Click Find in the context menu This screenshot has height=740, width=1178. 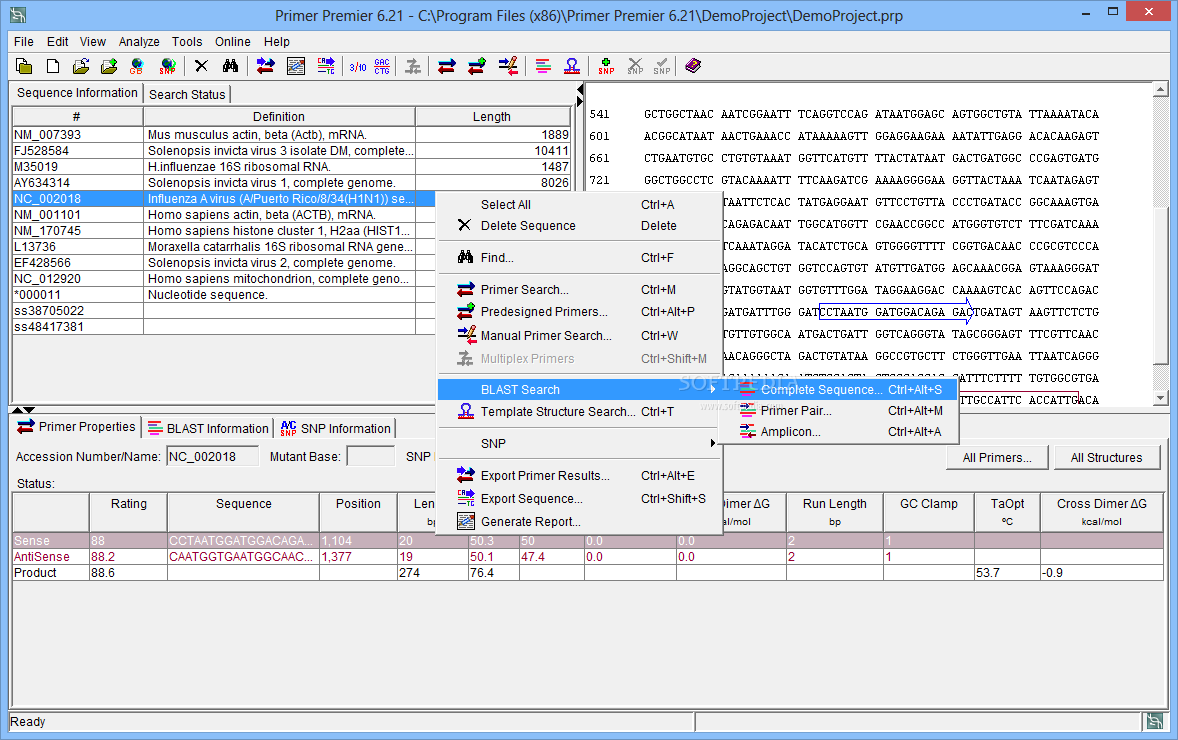578,258
